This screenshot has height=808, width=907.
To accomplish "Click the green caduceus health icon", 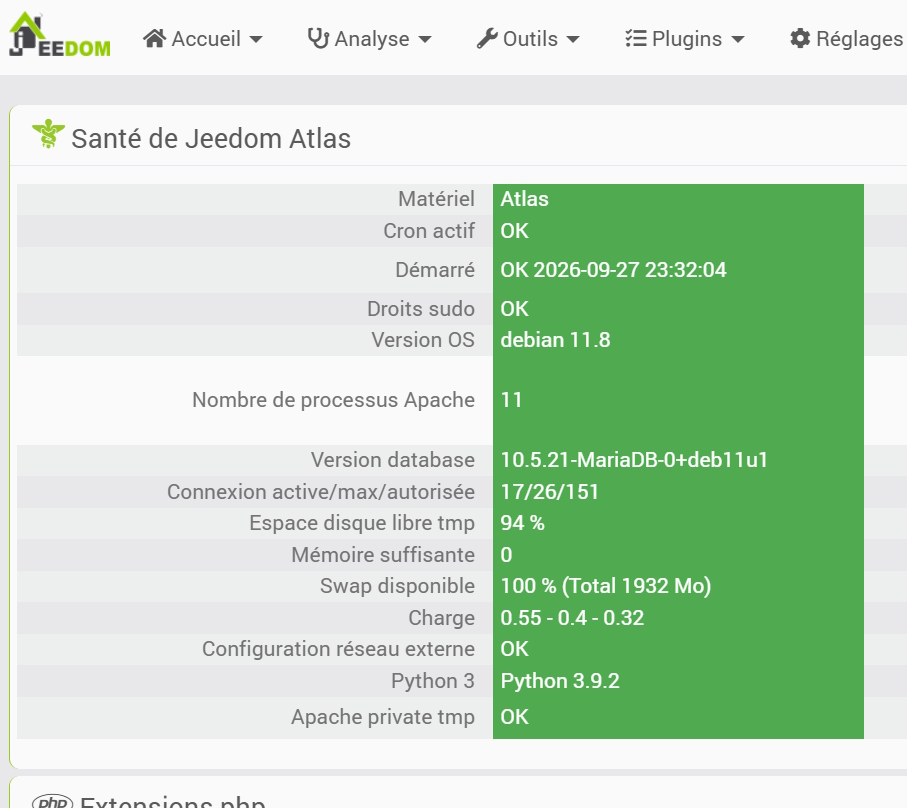I will point(48,134).
